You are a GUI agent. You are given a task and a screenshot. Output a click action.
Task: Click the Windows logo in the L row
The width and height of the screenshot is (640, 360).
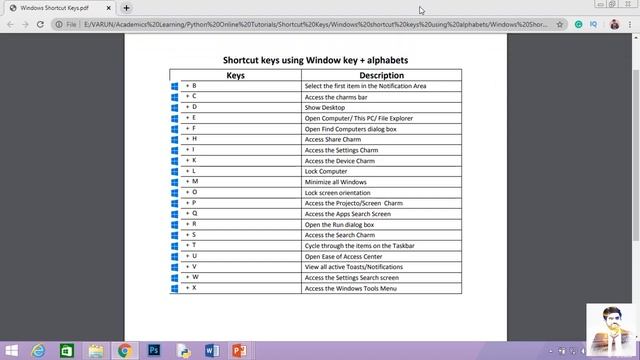coord(175,172)
